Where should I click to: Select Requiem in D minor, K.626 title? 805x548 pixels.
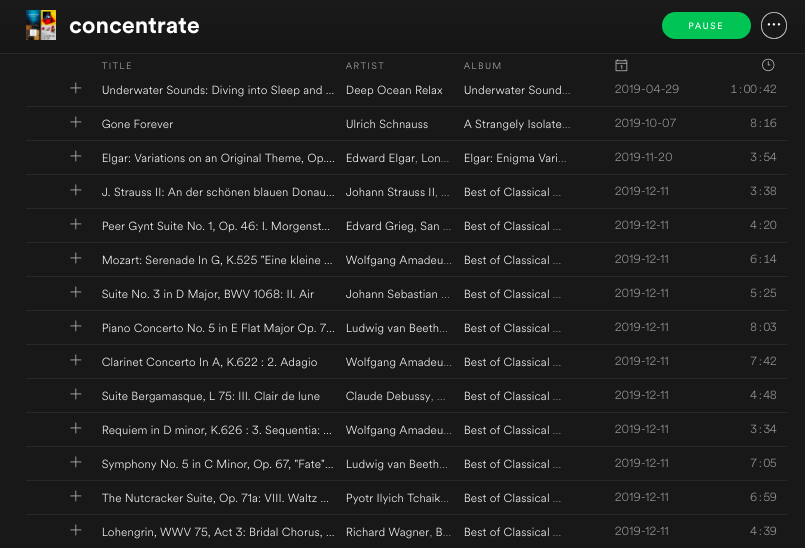[x=217, y=430]
